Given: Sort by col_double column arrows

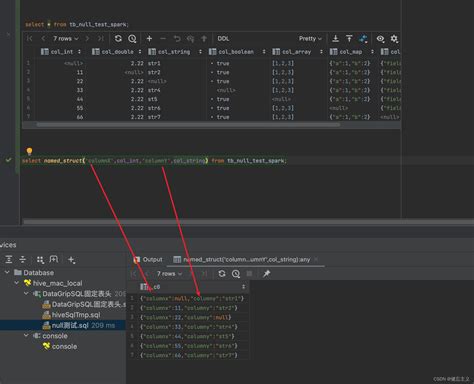Looking at the screenshot, I should click(x=140, y=52).
